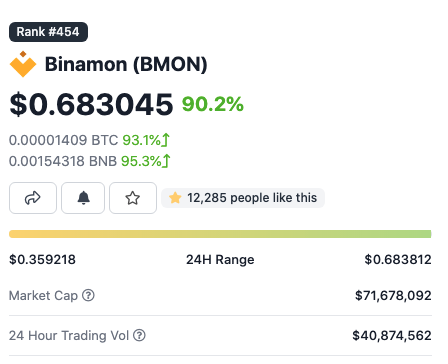Click the 0.00154318 BNB price
448x364 pixels.
(x=63, y=161)
